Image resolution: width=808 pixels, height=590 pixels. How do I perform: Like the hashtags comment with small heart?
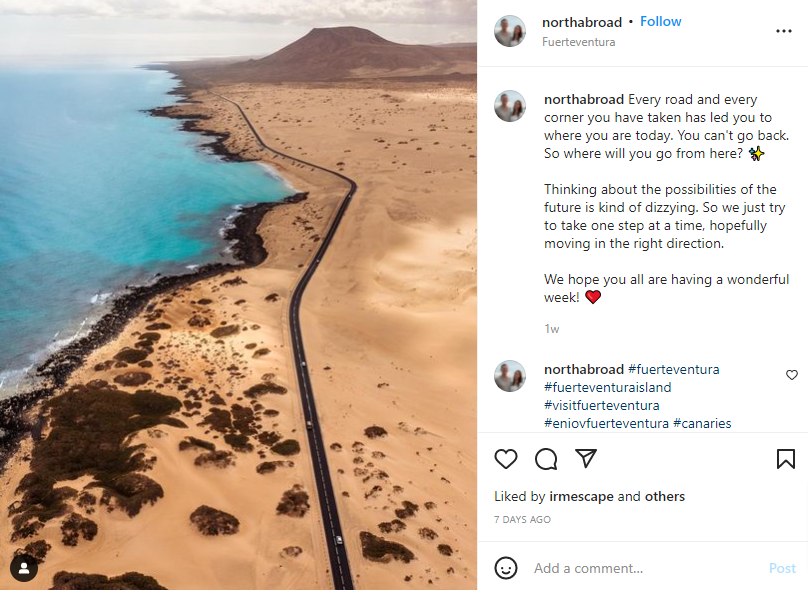[792, 375]
